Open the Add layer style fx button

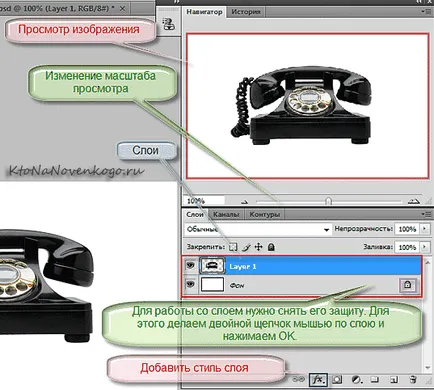coord(318,379)
